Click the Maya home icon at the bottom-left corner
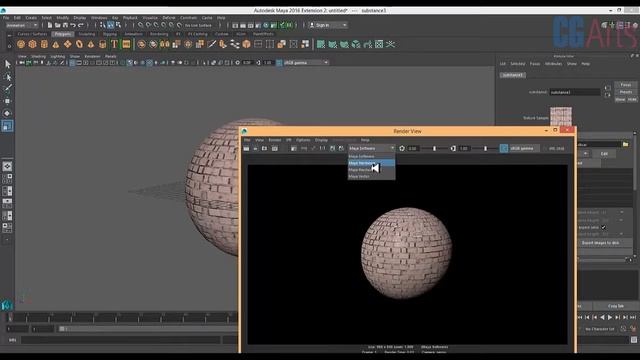640x360 pixels. tap(7, 305)
